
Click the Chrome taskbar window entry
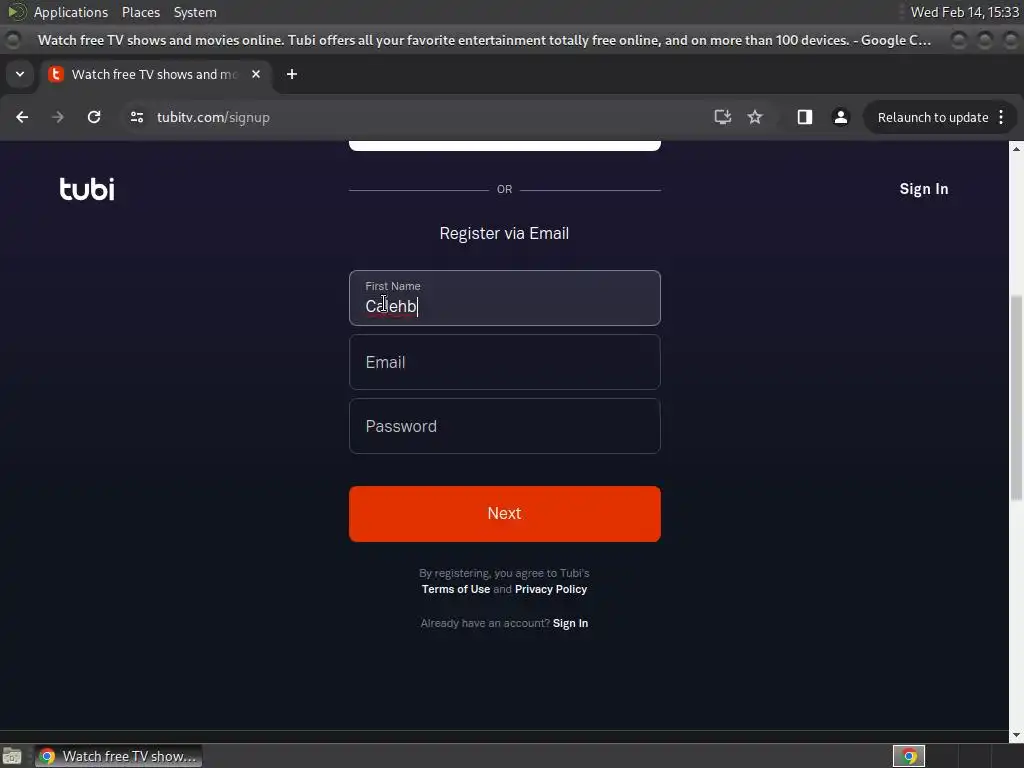[x=118, y=756]
